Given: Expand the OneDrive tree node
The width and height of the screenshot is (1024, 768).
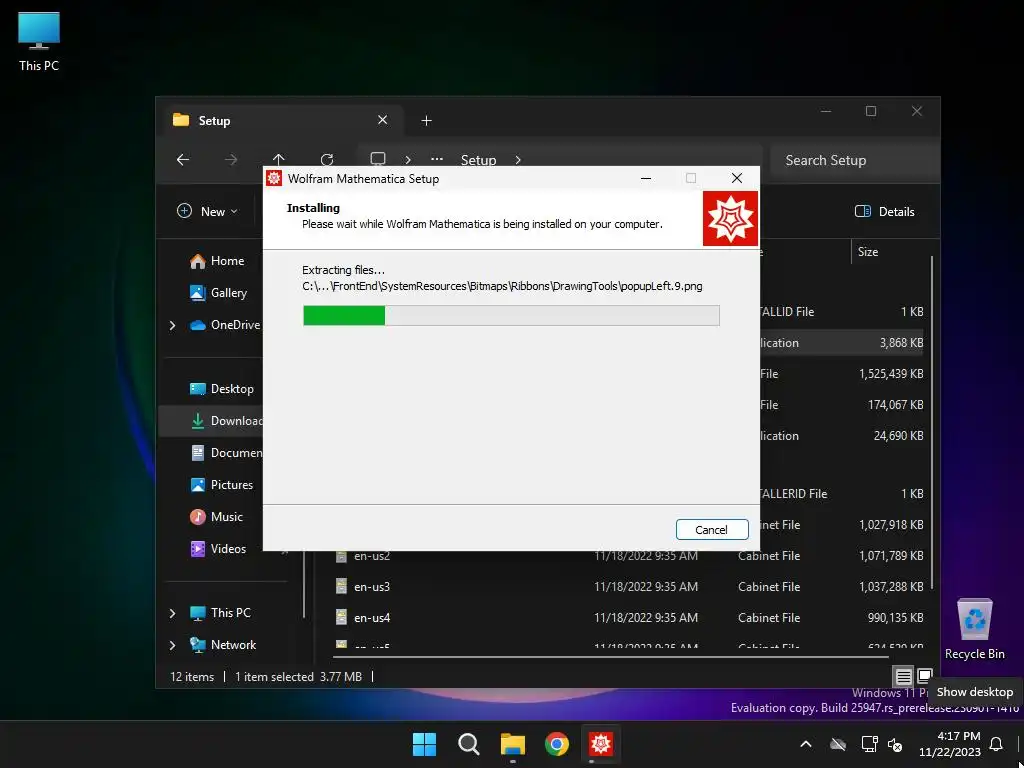Looking at the screenshot, I should (x=172, y=325).
